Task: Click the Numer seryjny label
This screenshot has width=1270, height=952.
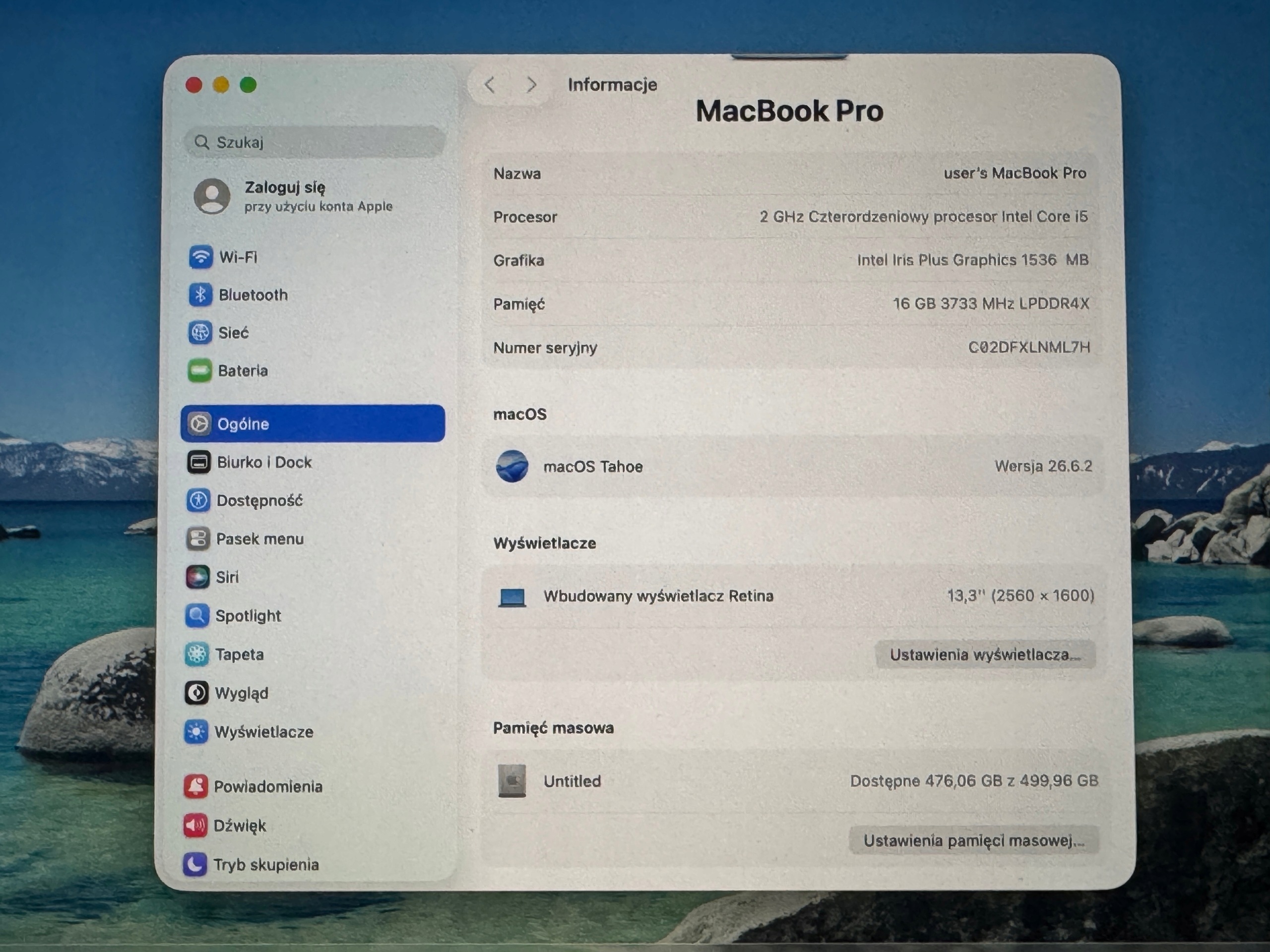Action: click(x=545, y=348)
